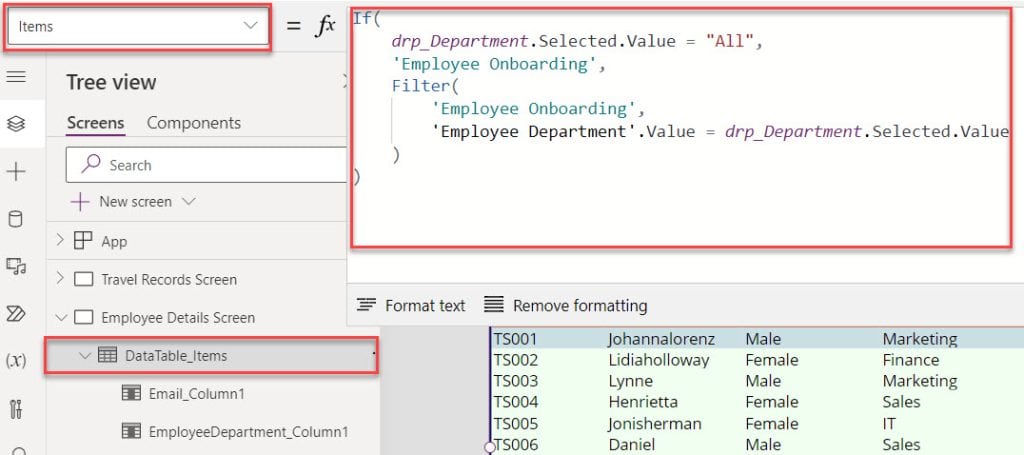Expand the App tree node
Viewport: 1024px width, 455px height.
pos(60,240)
